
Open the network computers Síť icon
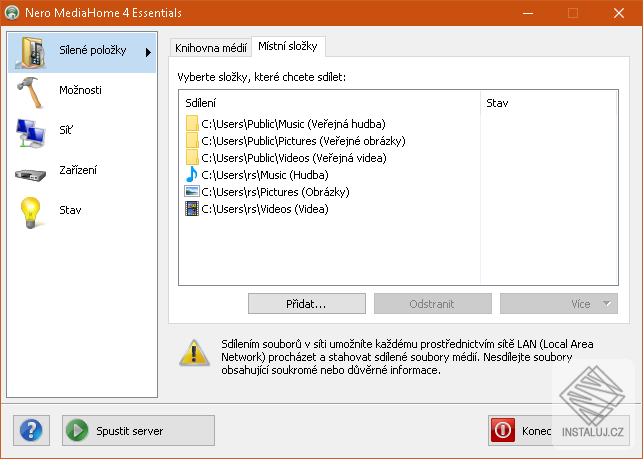[30, 132]
